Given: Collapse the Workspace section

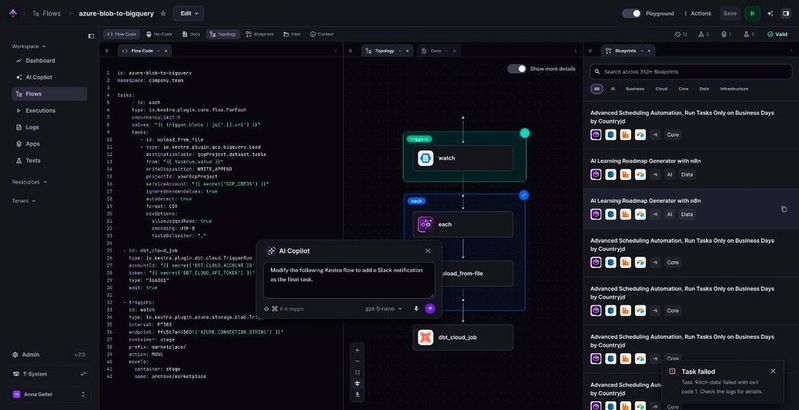Looking at the screenshot, I should click(29, 46).
